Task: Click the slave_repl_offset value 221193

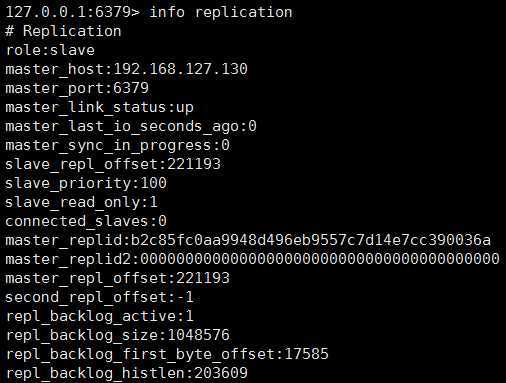Action: (194, 164)
